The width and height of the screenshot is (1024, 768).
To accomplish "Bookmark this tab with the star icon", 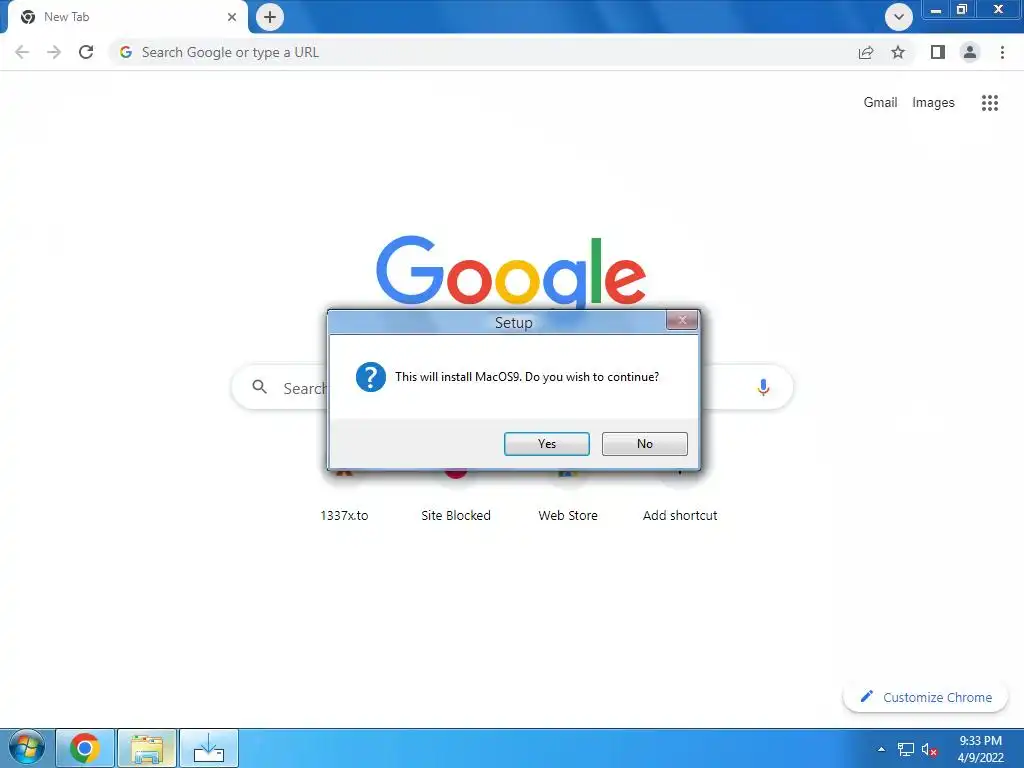I will tap(898, 52).
